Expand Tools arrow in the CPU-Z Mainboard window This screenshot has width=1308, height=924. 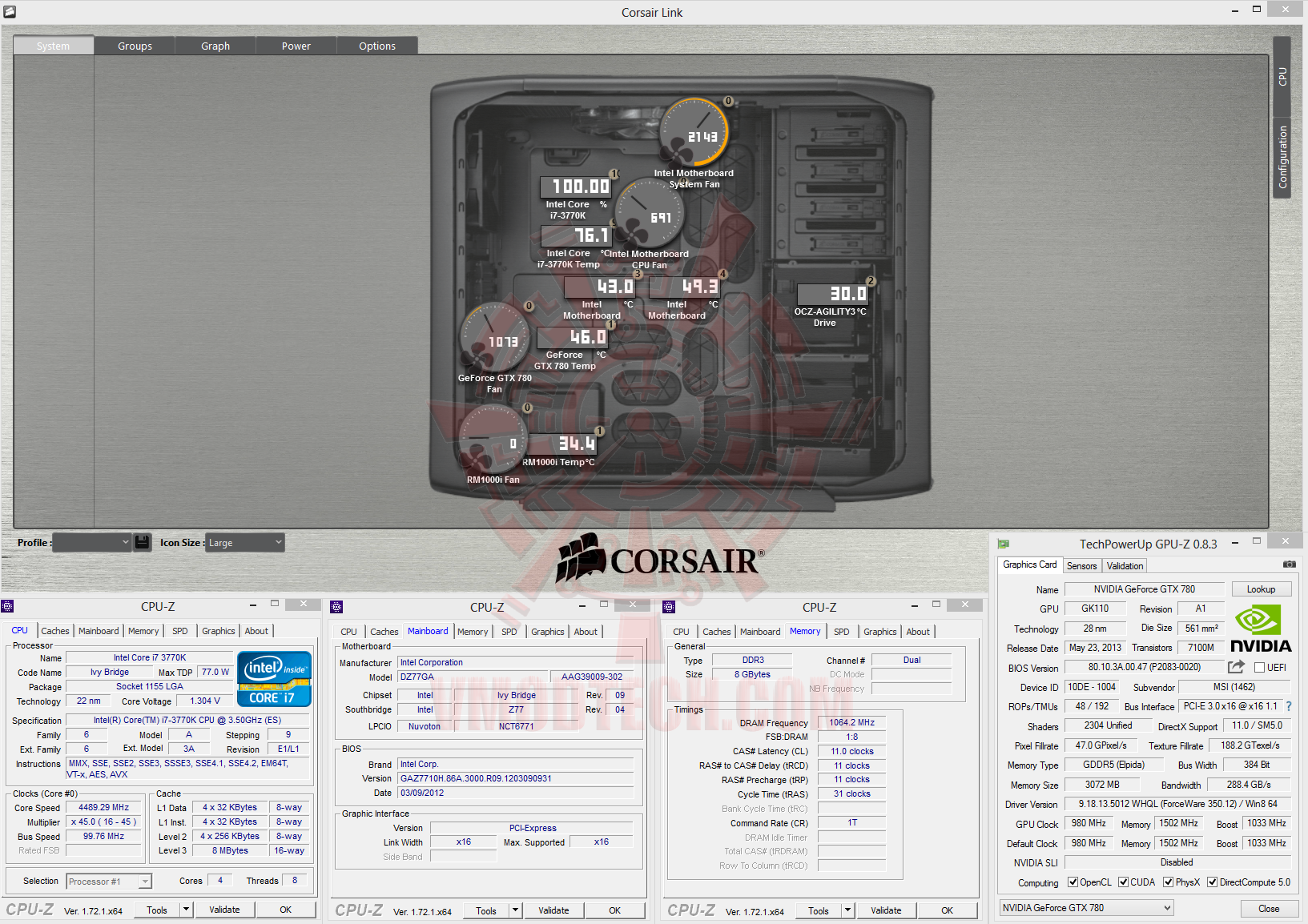tap(515, 910)
